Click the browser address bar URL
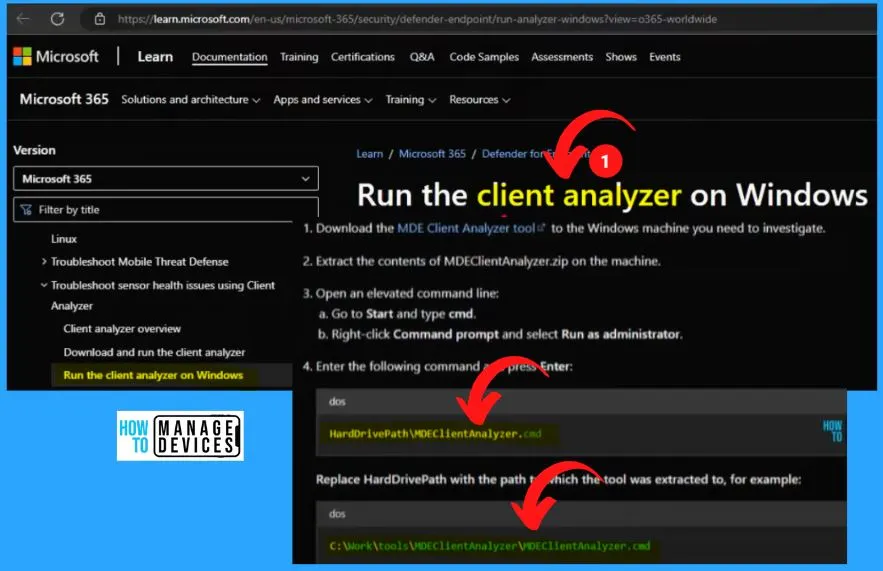This screenshot has height=571, width=883. [417, 19]
